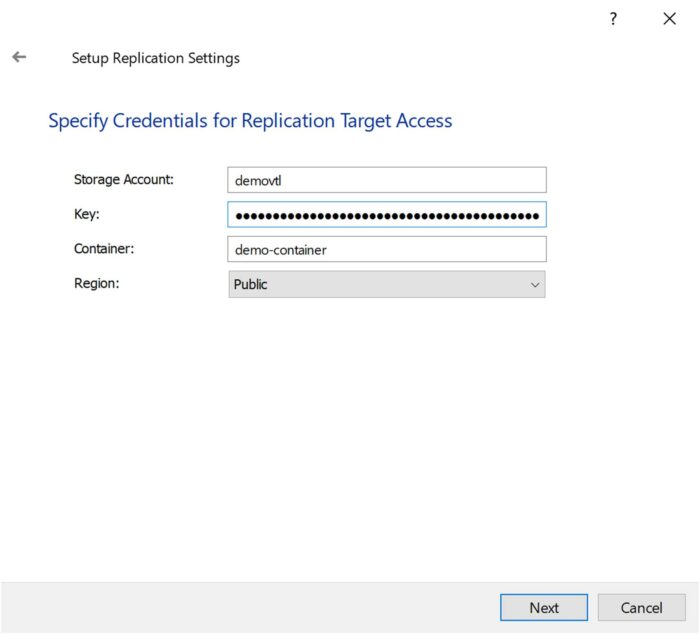Click the Container label text

pyautogui.click(x=105, y=249)
